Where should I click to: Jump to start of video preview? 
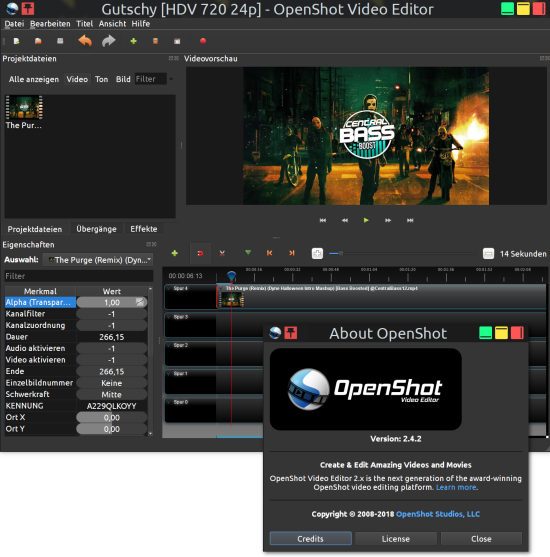(x=323, y=220)
